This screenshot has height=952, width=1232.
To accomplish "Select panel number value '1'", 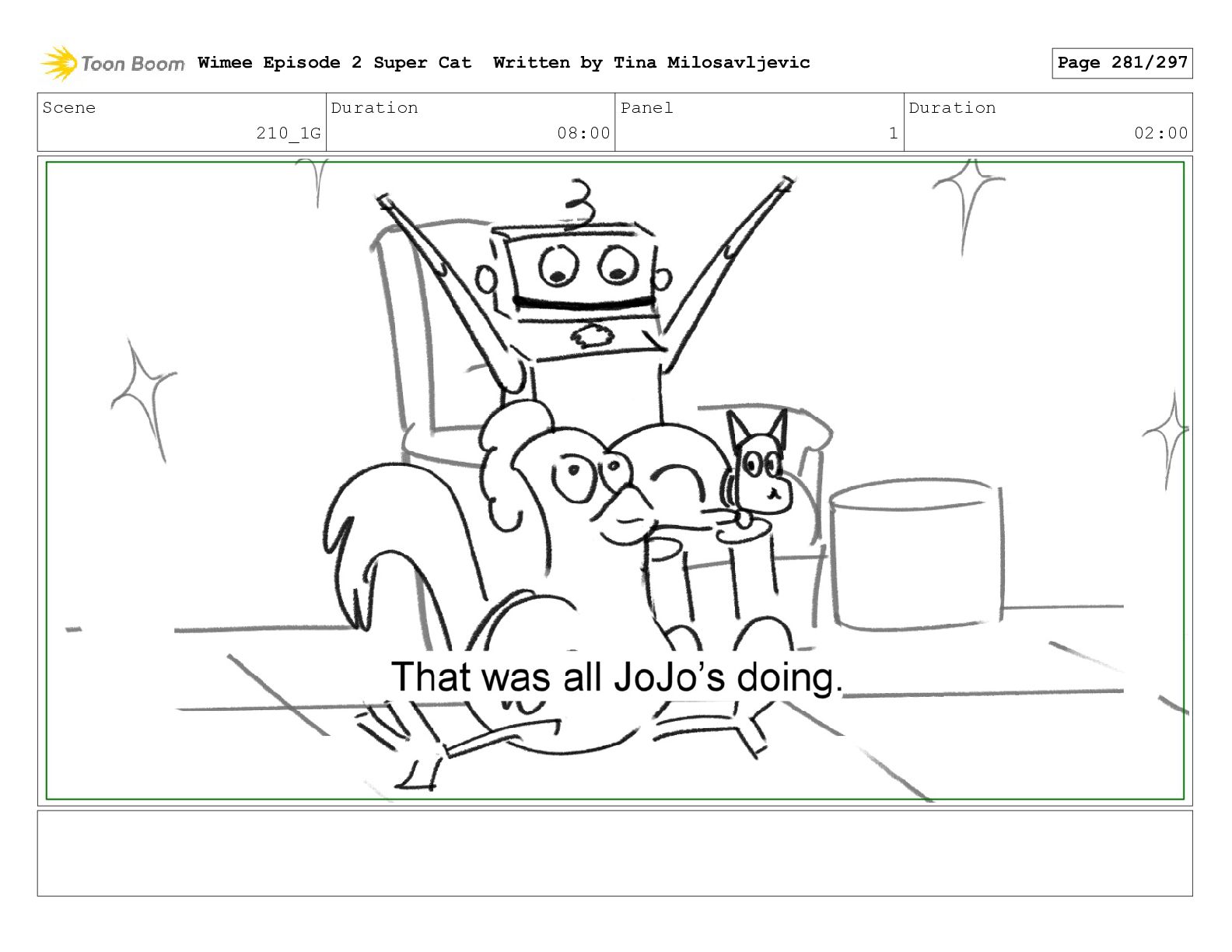I will click(894, 133).
